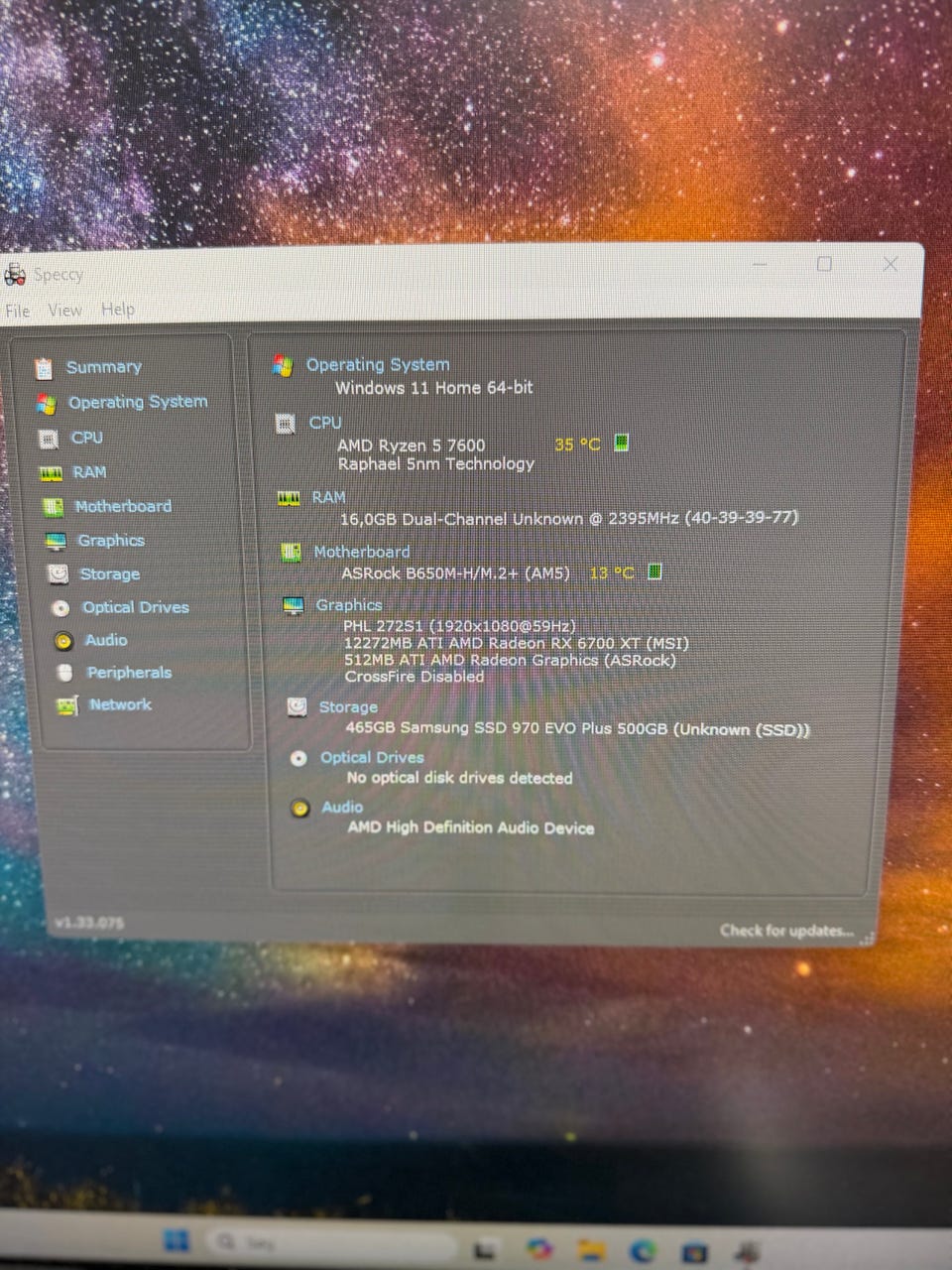Open the File menu
The width and height of the screenshot is (952, 1270).
tap(18, 311)
